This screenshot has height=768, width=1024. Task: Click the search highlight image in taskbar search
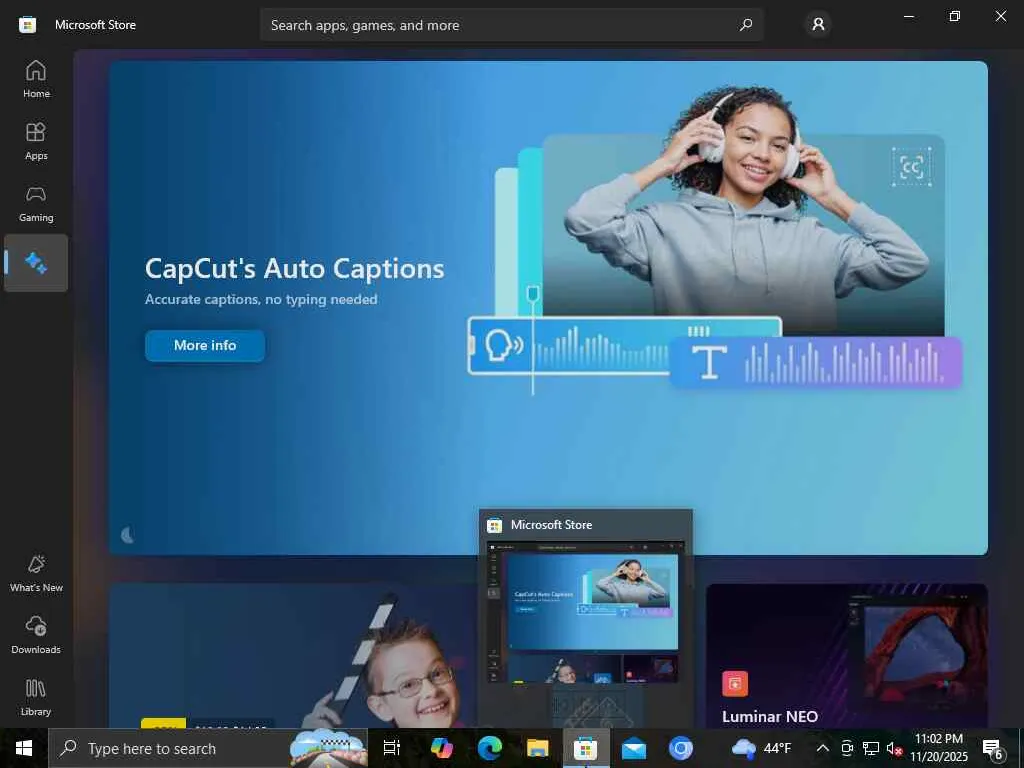(328, 748)
